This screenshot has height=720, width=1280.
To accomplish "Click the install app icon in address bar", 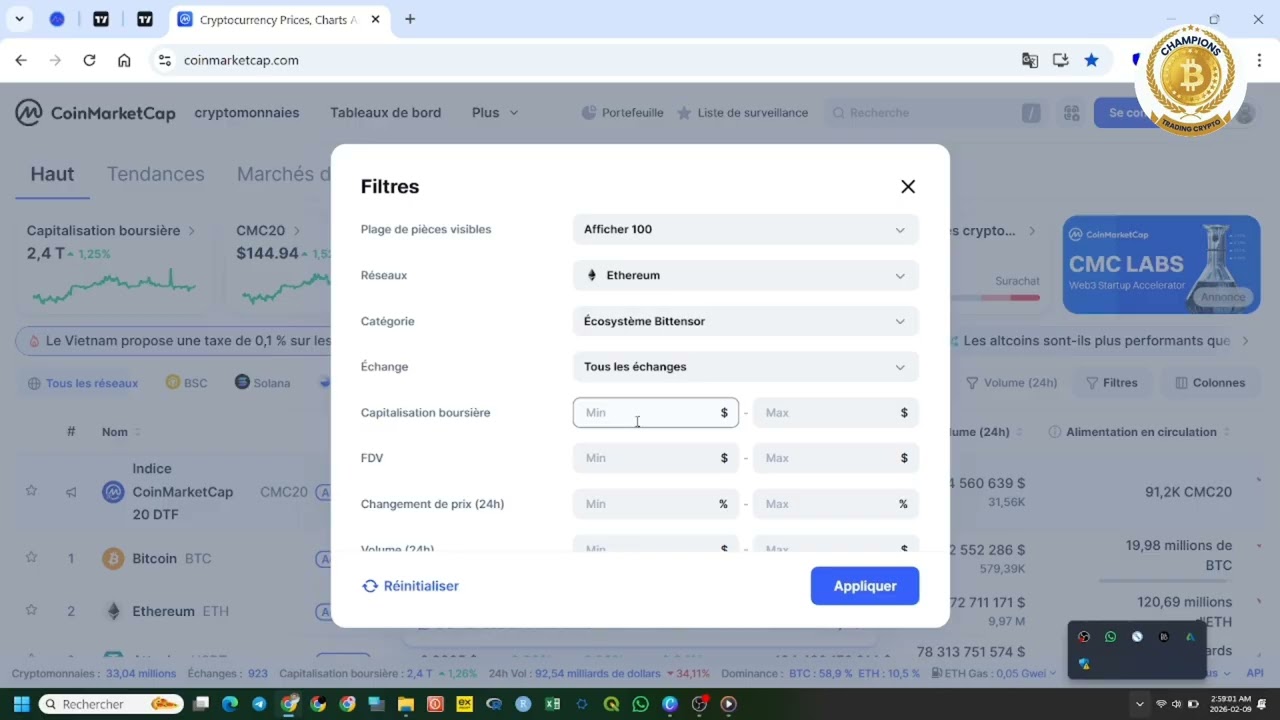I will click(1061, 60).
